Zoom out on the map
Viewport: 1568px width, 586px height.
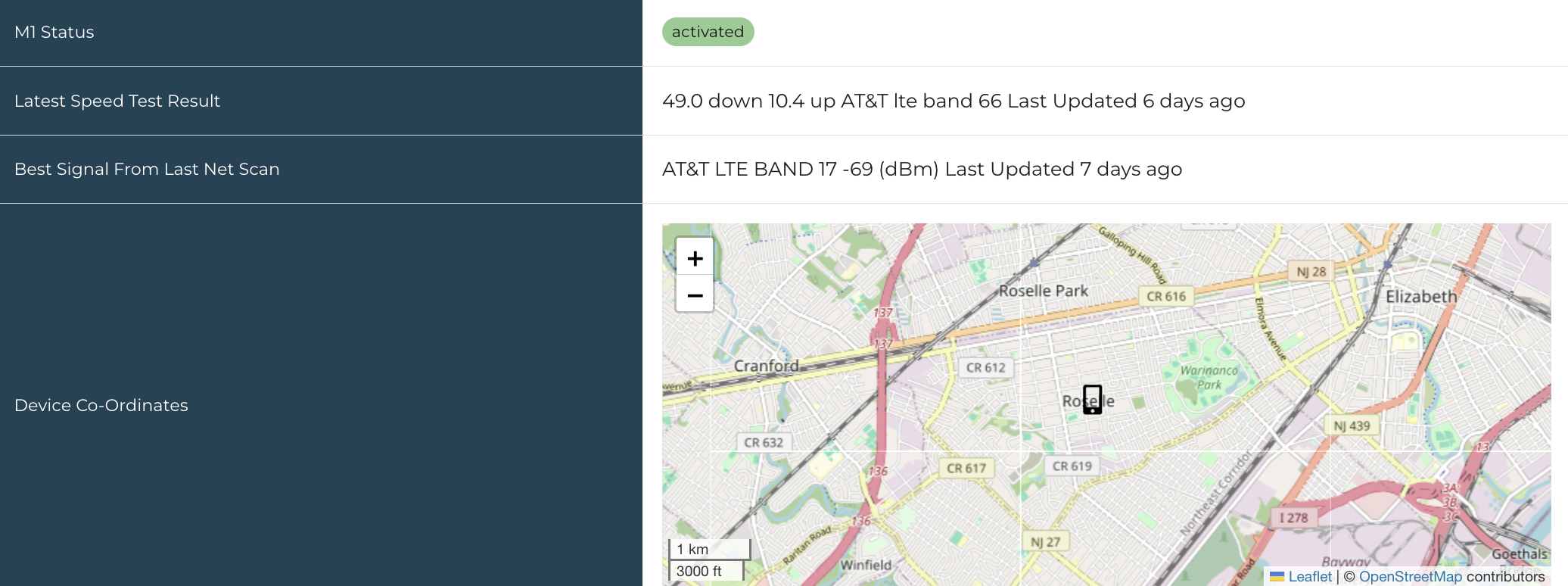tap(695, 295)
